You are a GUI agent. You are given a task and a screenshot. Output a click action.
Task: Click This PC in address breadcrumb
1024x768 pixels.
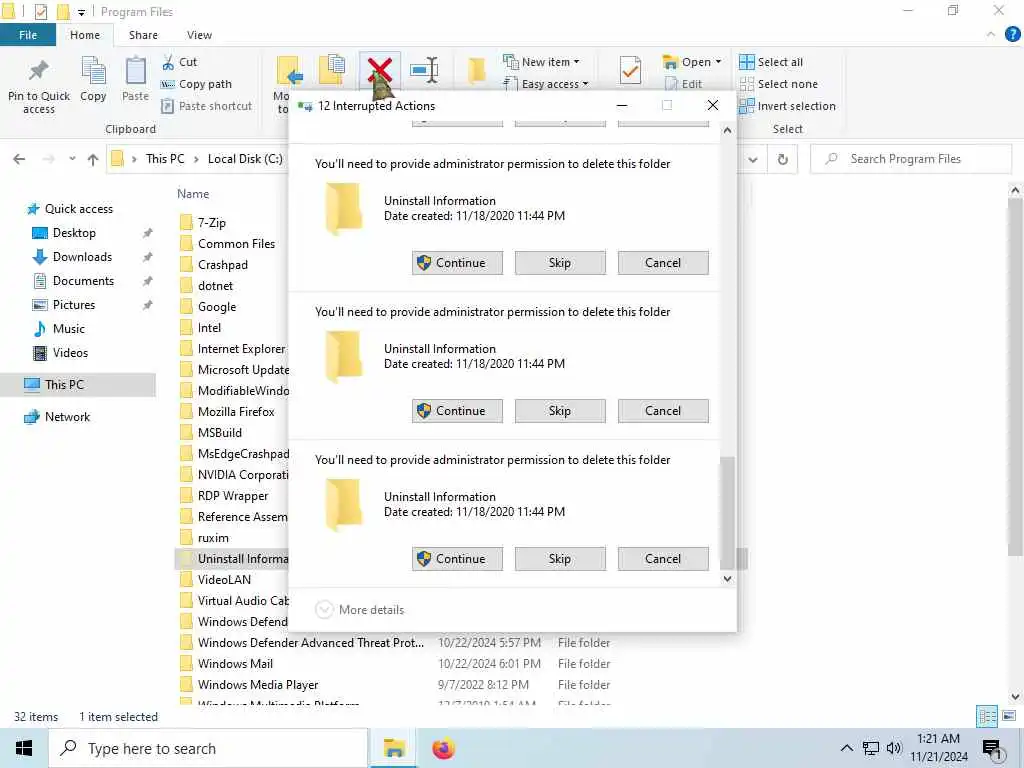coord(165,159)
